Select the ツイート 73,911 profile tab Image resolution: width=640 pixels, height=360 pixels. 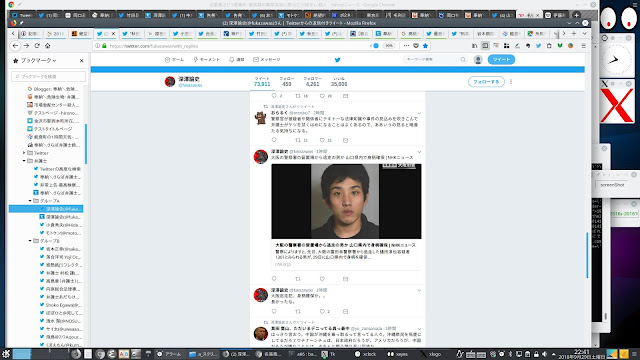tap(262, 82)
